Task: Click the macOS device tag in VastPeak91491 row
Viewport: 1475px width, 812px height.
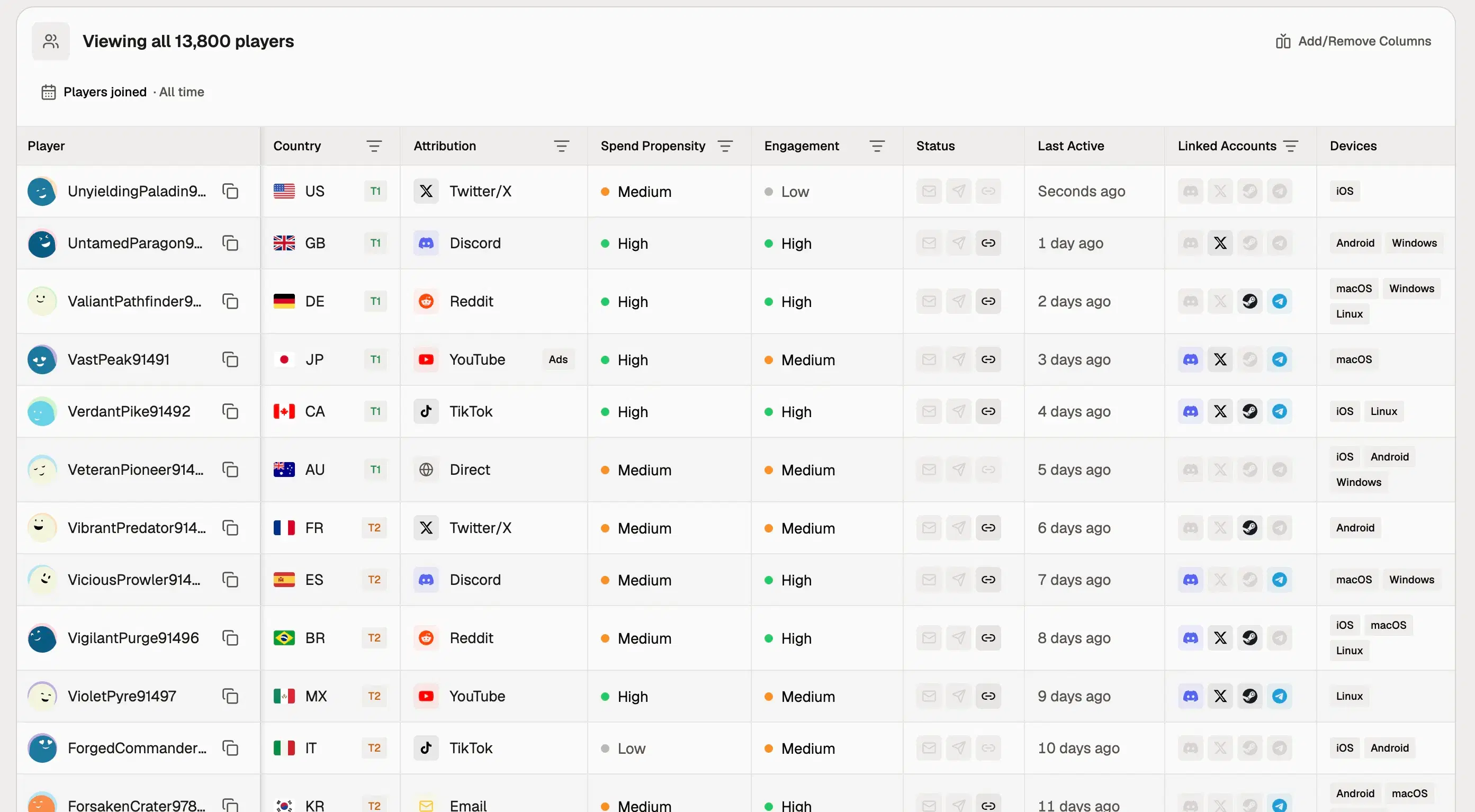Action: pyautogui.click(x=1354, y=359)
